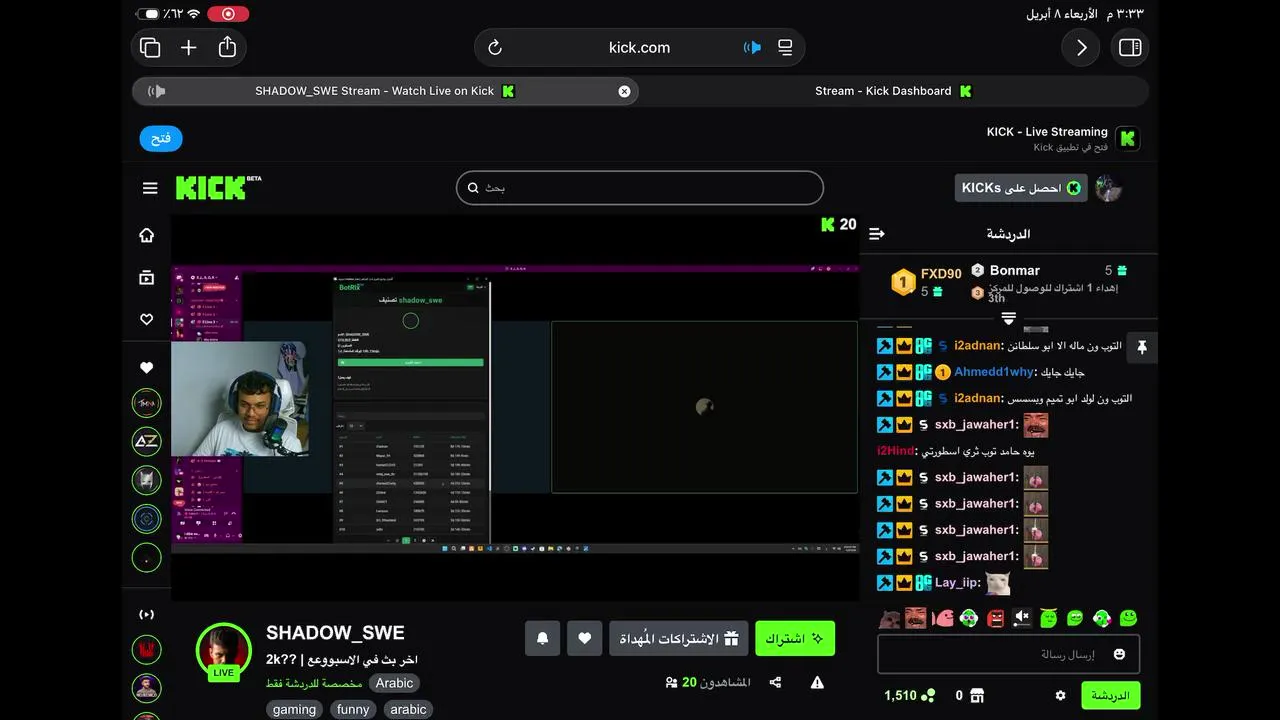Click the live broadcast icon in sidebar
This screenshot has height=720, width=1280.
147,614
